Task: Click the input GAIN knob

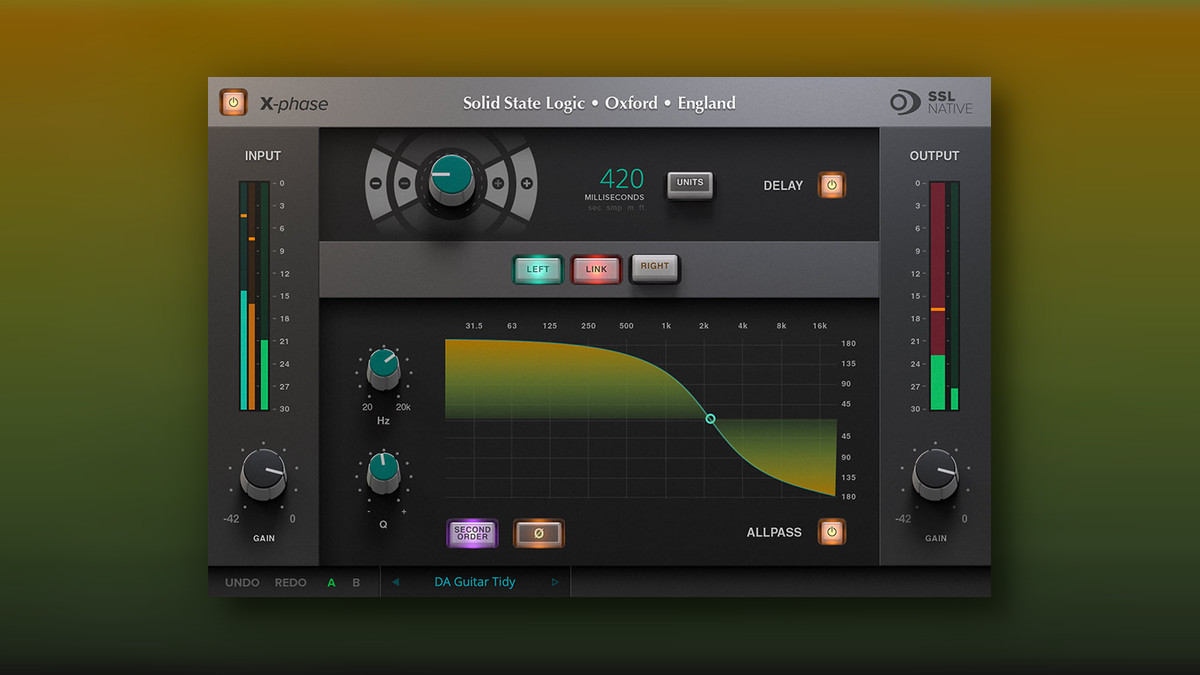Action: tap(263, 474)
